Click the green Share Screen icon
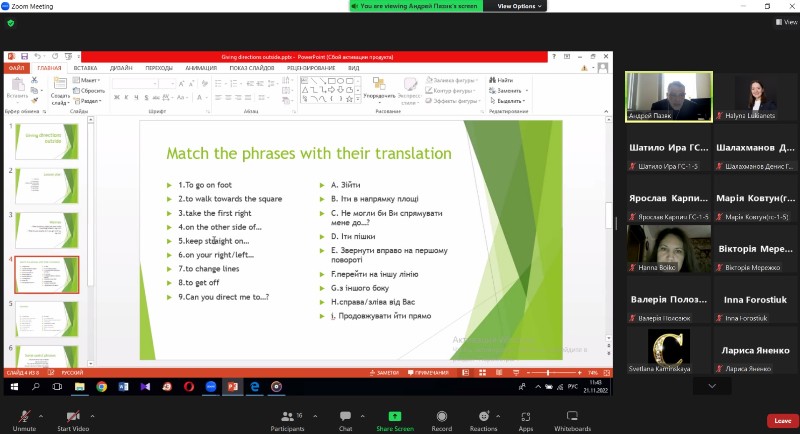 click(395, 416)
